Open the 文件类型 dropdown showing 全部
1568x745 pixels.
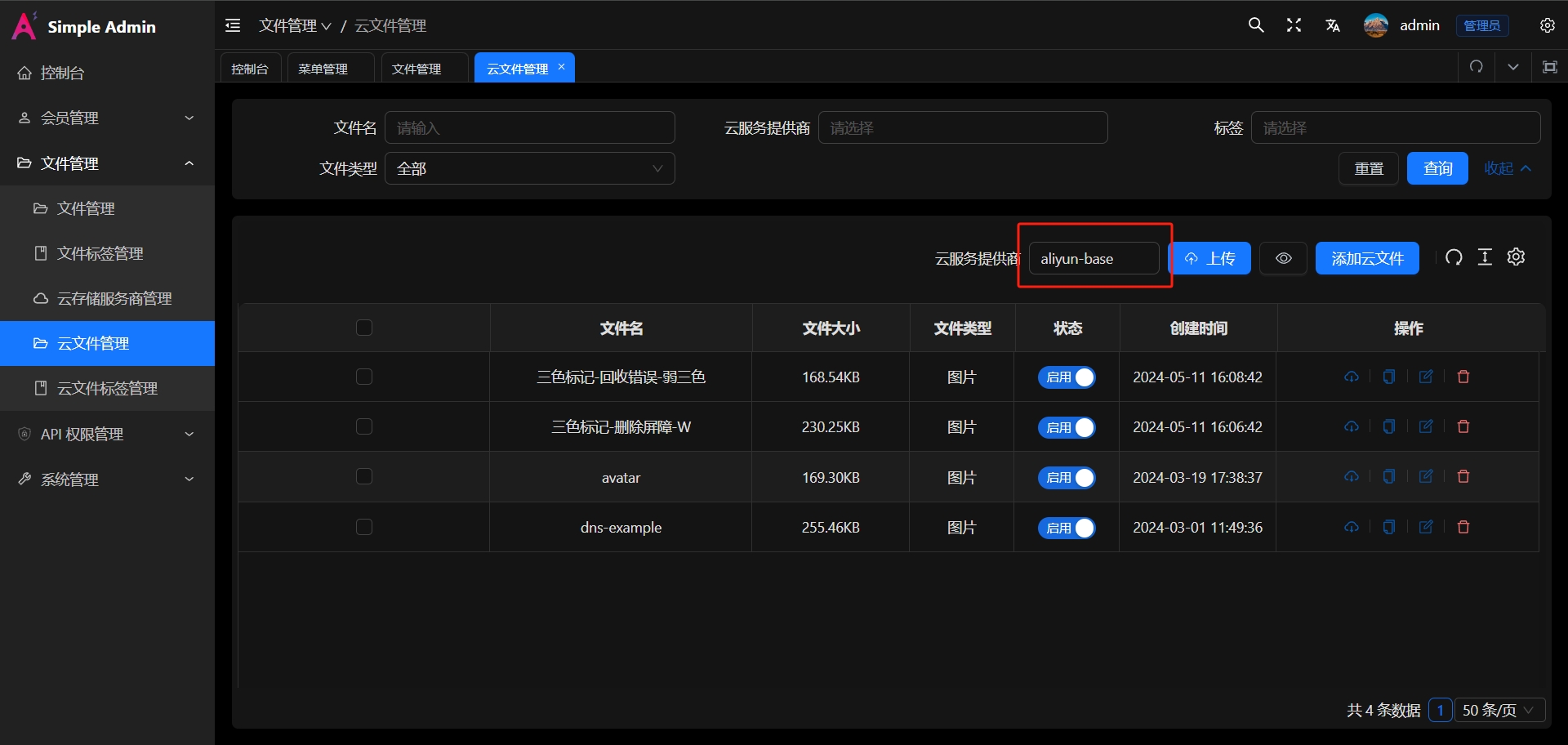530,168
